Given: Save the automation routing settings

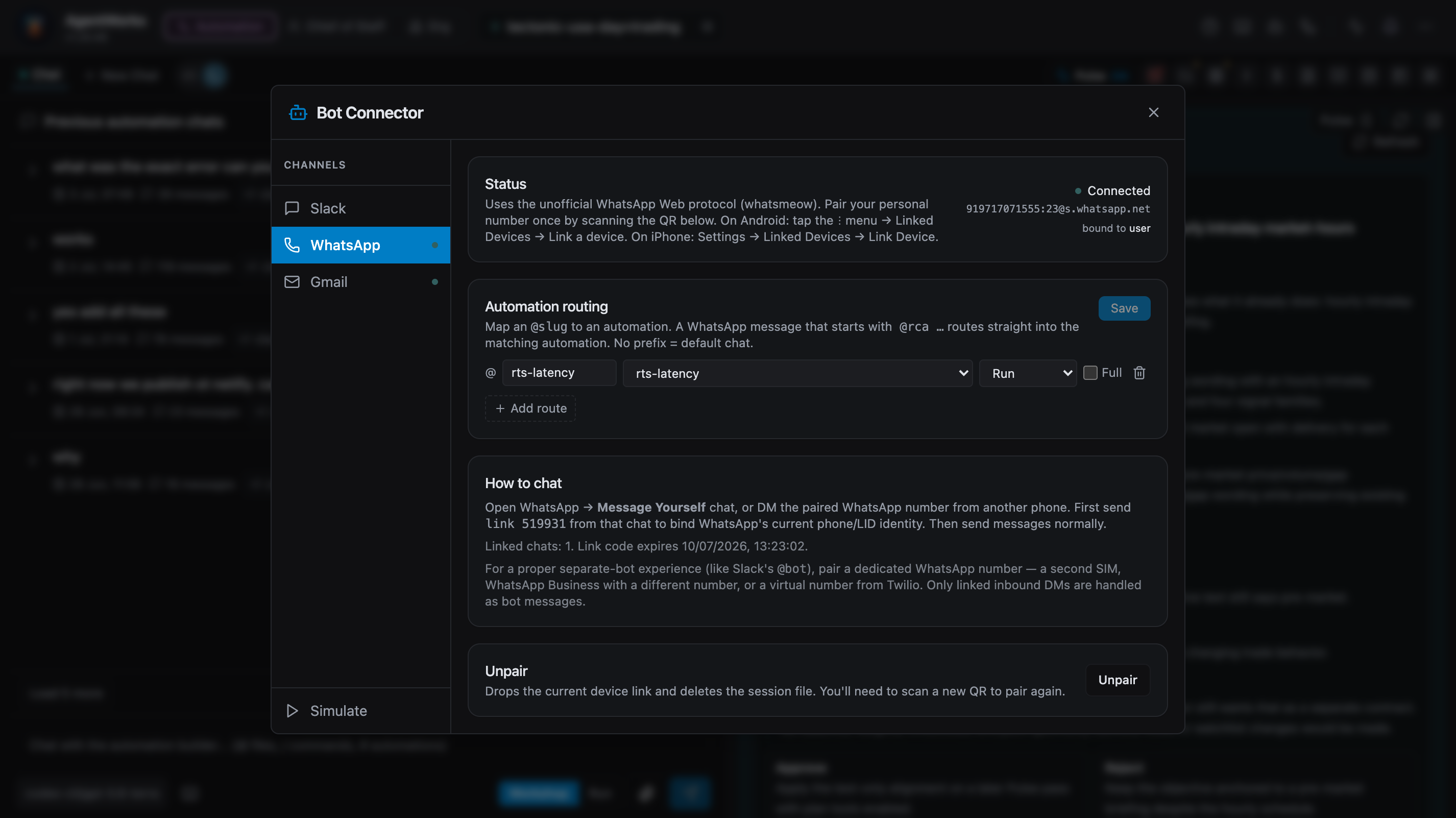Looking at the screenshot, I should coord(1124,308).
